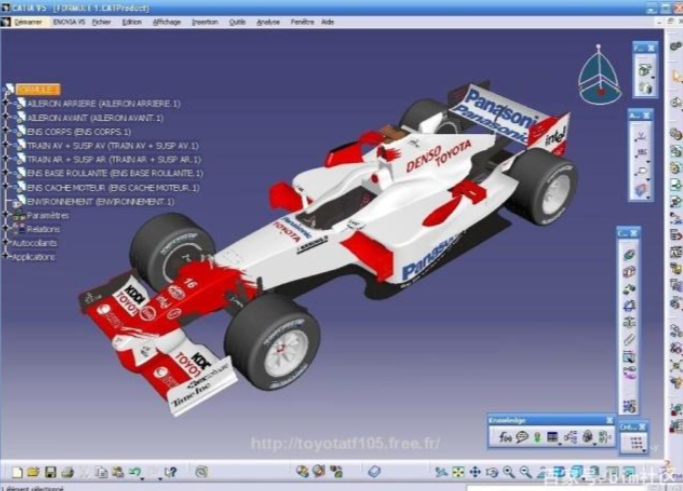Click the blue measure icon in bottom toolbar
Screen dimensions: 683x491
coord(375,472)
